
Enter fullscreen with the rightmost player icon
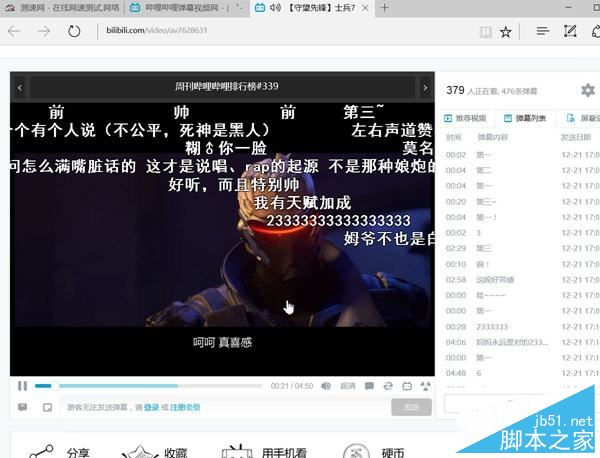pyautogui.click(x=426, y=386)
